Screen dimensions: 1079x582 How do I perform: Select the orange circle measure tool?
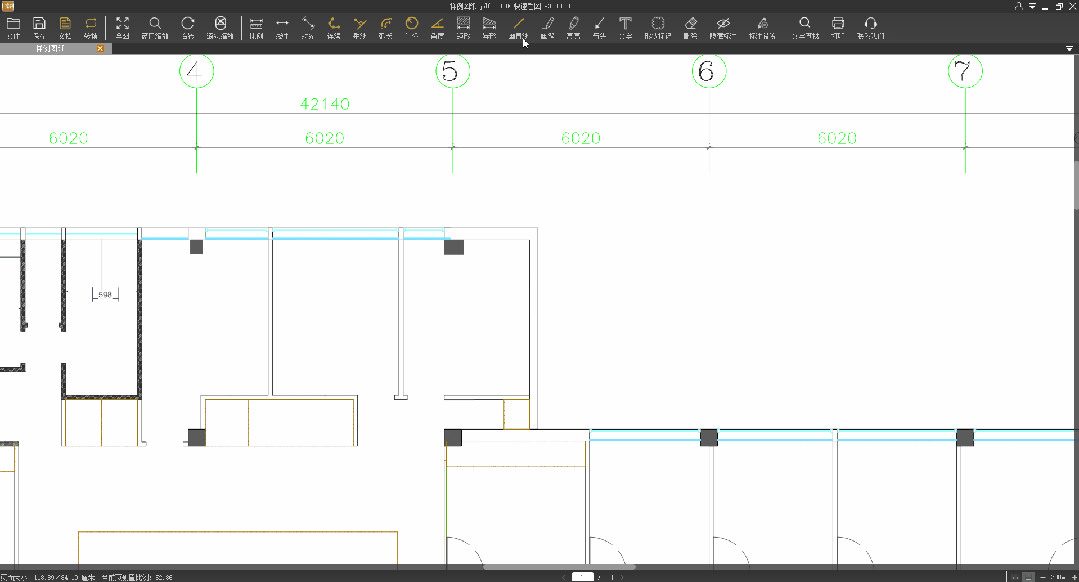[x=412, y=28]
